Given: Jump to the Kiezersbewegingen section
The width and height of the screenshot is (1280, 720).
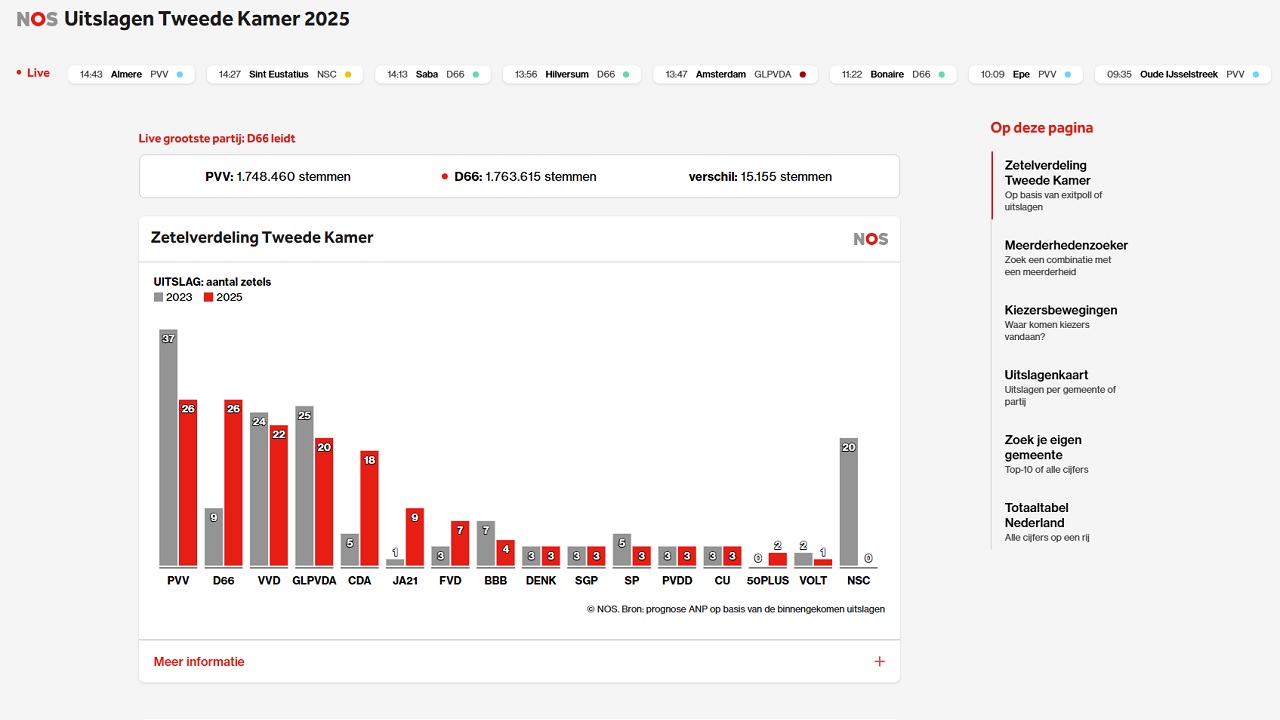Looking at the screenshot, I should coord(1060,311).
